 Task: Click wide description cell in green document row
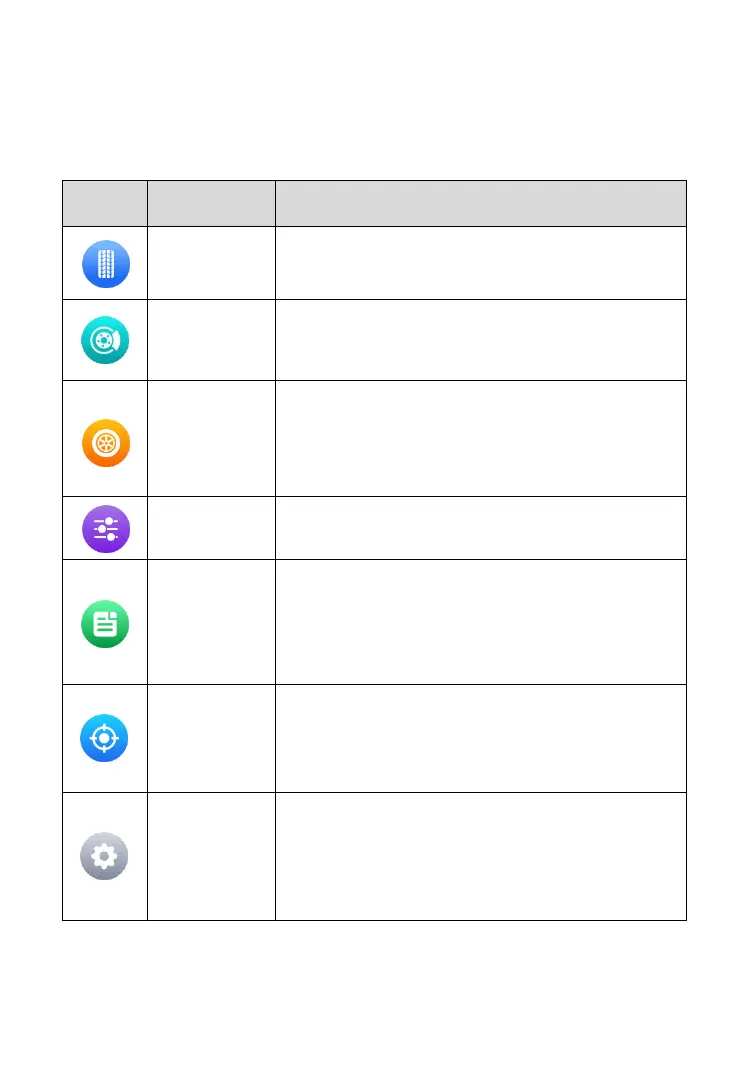click(481, 622)
